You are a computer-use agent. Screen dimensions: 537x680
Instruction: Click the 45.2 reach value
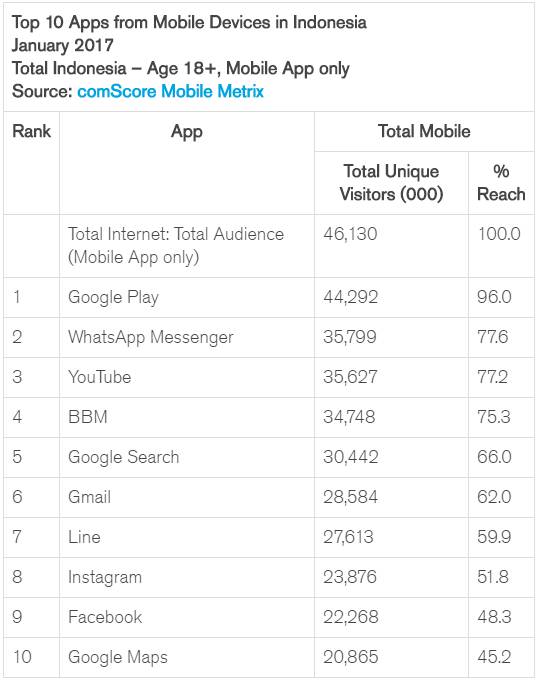[494, 657]
